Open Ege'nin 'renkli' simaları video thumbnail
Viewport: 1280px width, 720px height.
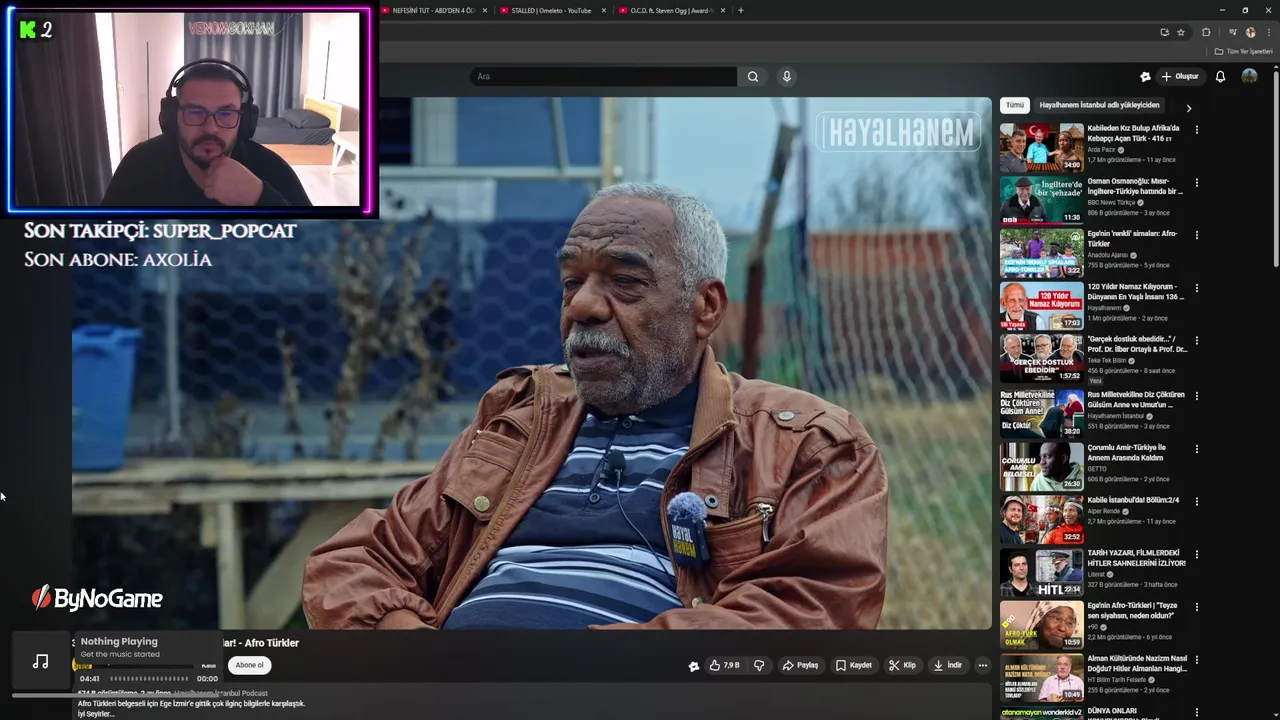coord(1041,253)
